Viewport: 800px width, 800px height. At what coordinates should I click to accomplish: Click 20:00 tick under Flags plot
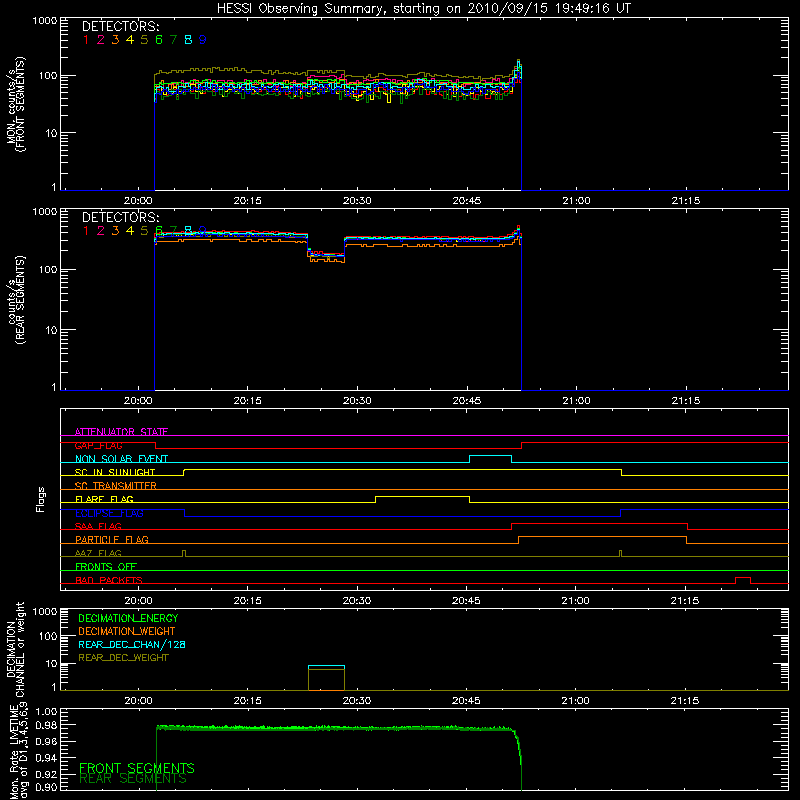138,601
